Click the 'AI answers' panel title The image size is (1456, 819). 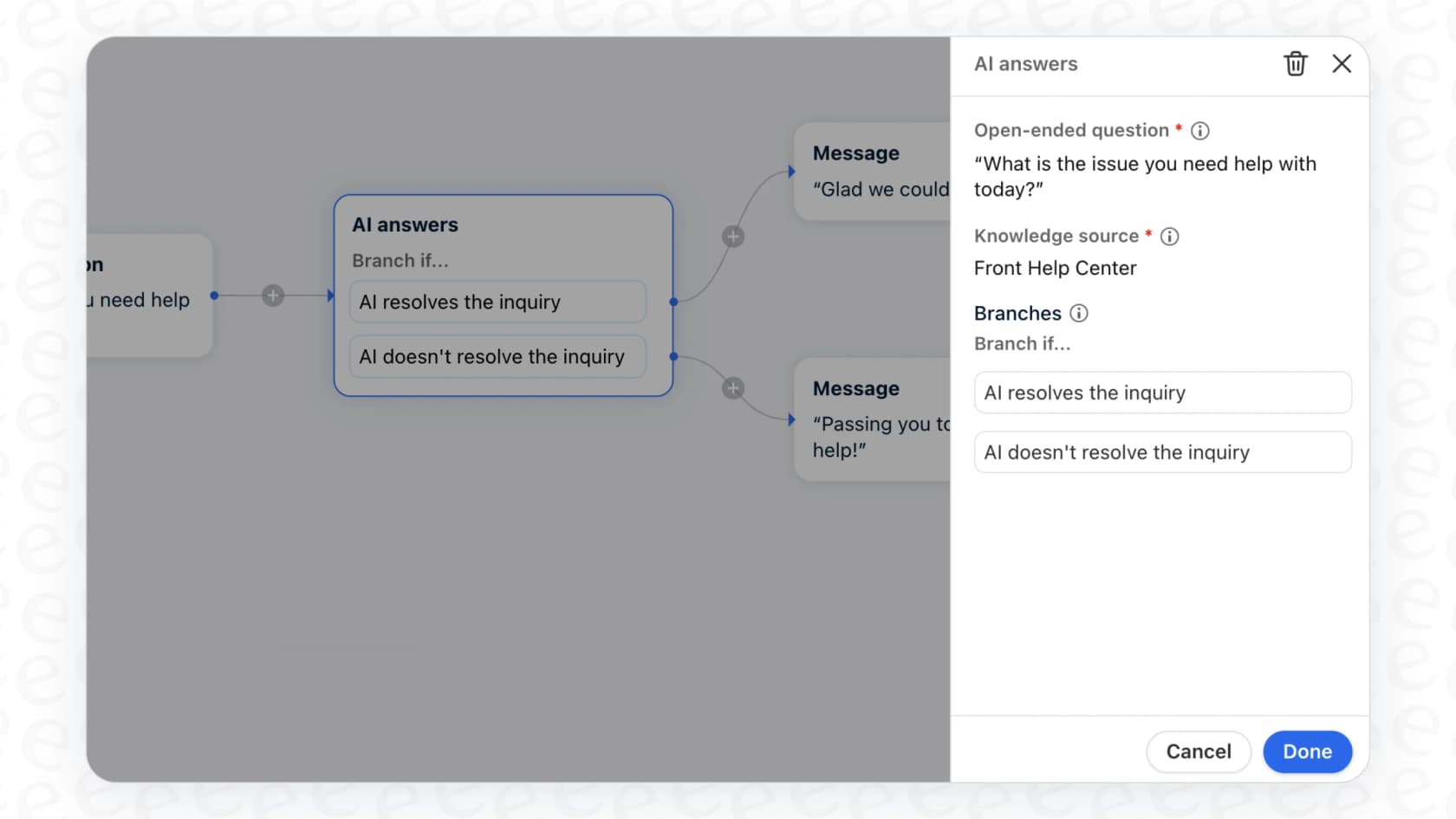[1025, 64]
